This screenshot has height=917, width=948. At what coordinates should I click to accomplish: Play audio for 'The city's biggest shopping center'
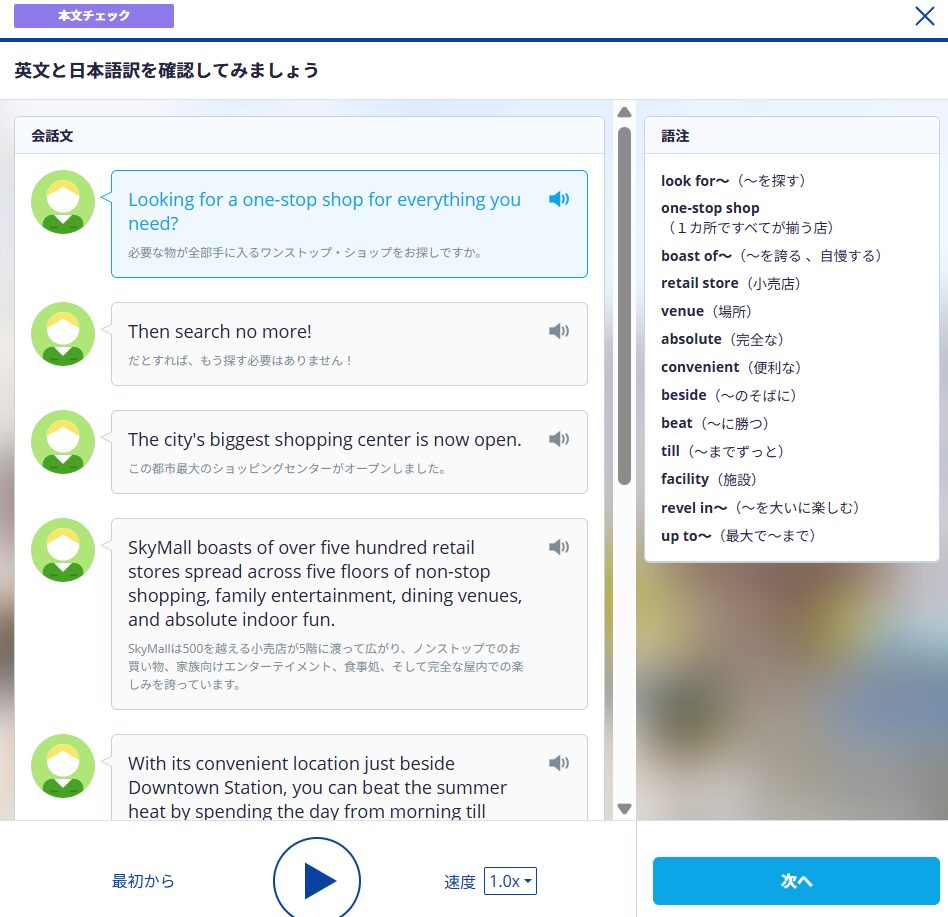coord(558,439)
